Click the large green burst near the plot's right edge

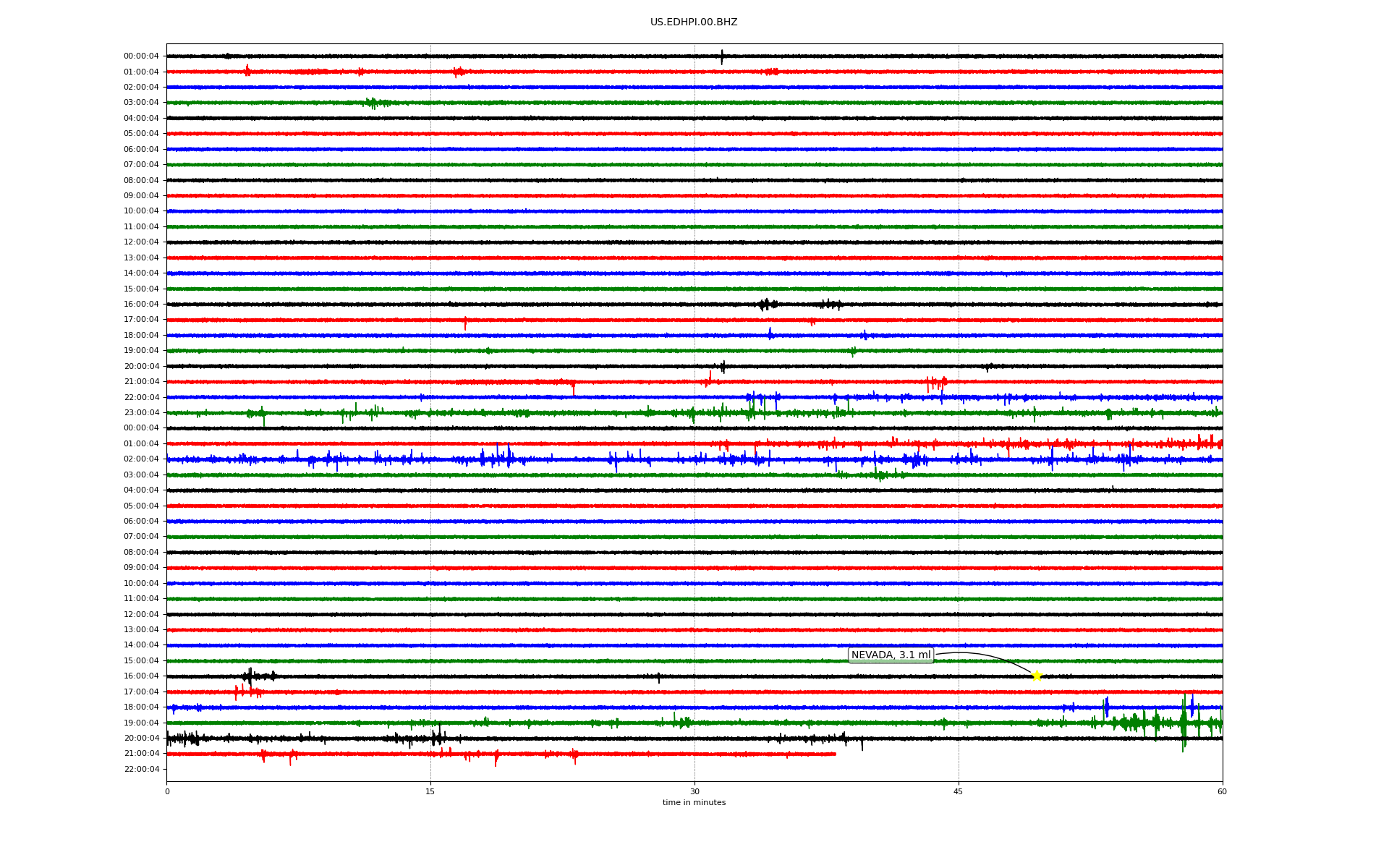(1184, 723)
